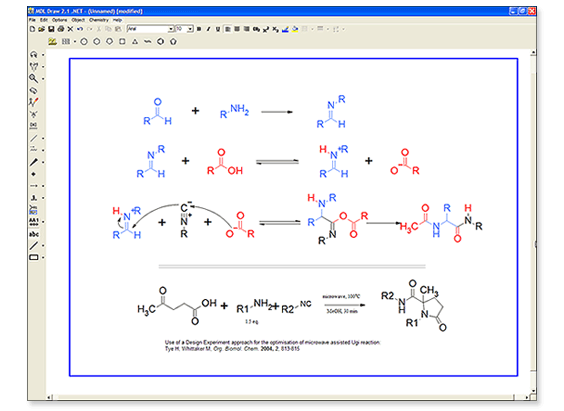Click the R2-NC isocyanide structure
The height and width of the screenshot is (411, 564).
click(296, 307)
